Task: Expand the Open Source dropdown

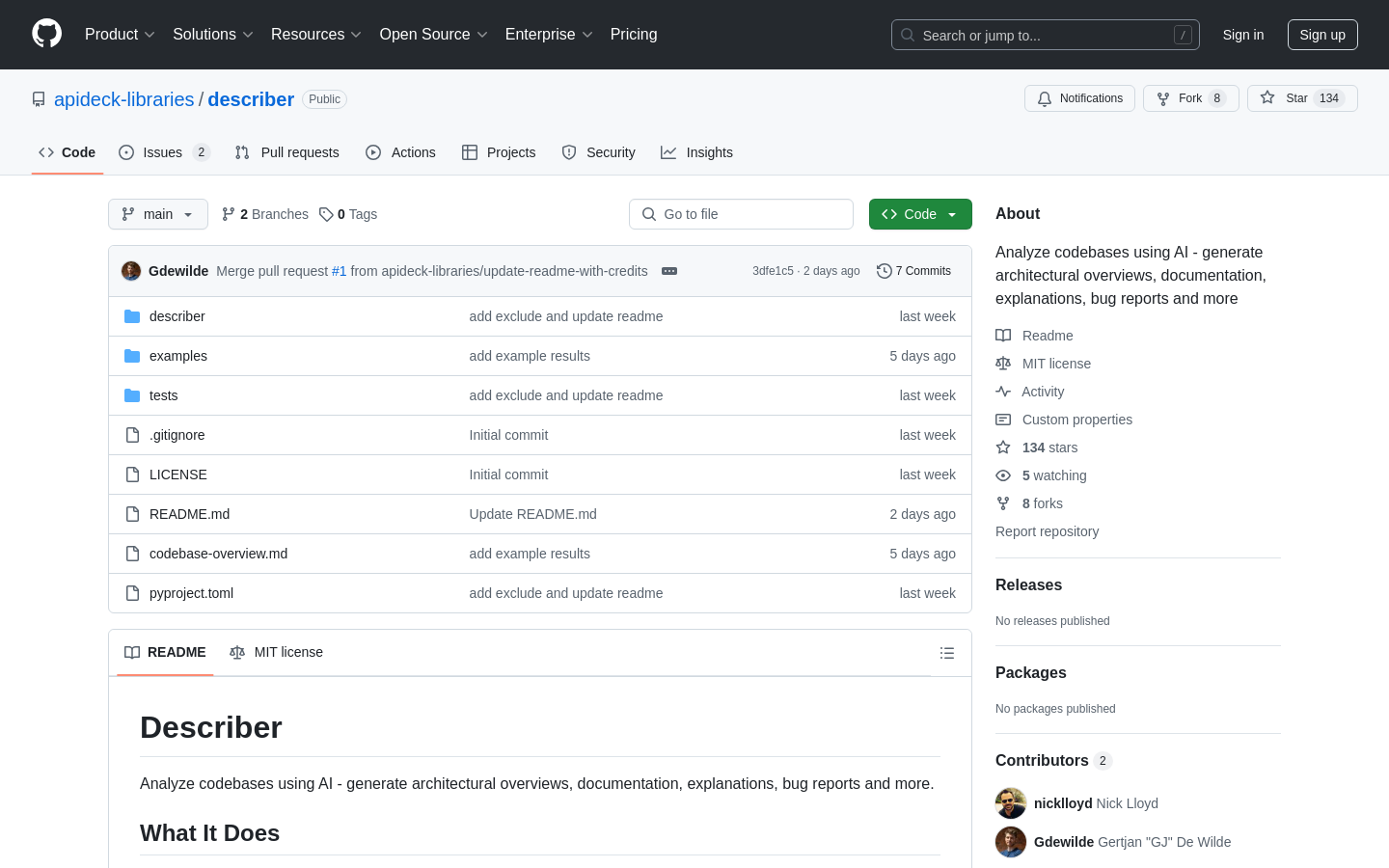Action: 434,35
